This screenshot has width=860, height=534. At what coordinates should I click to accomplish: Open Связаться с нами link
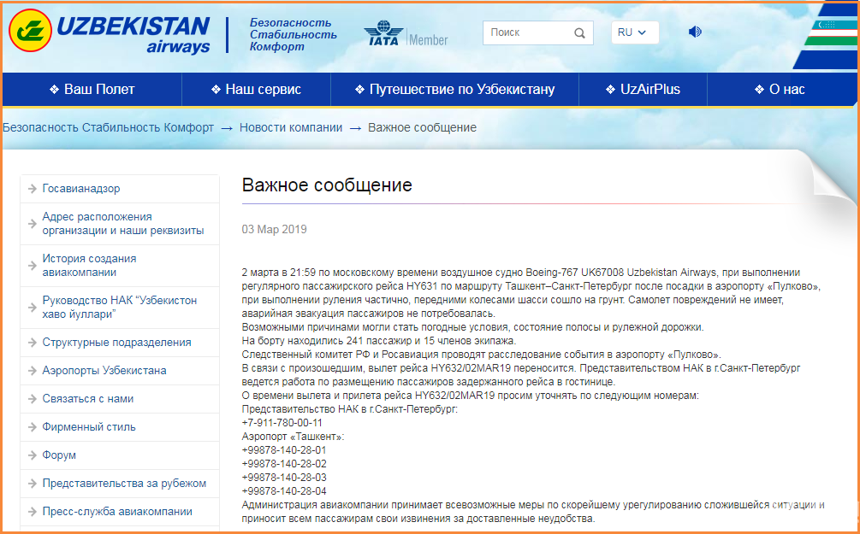click(88, 399)
